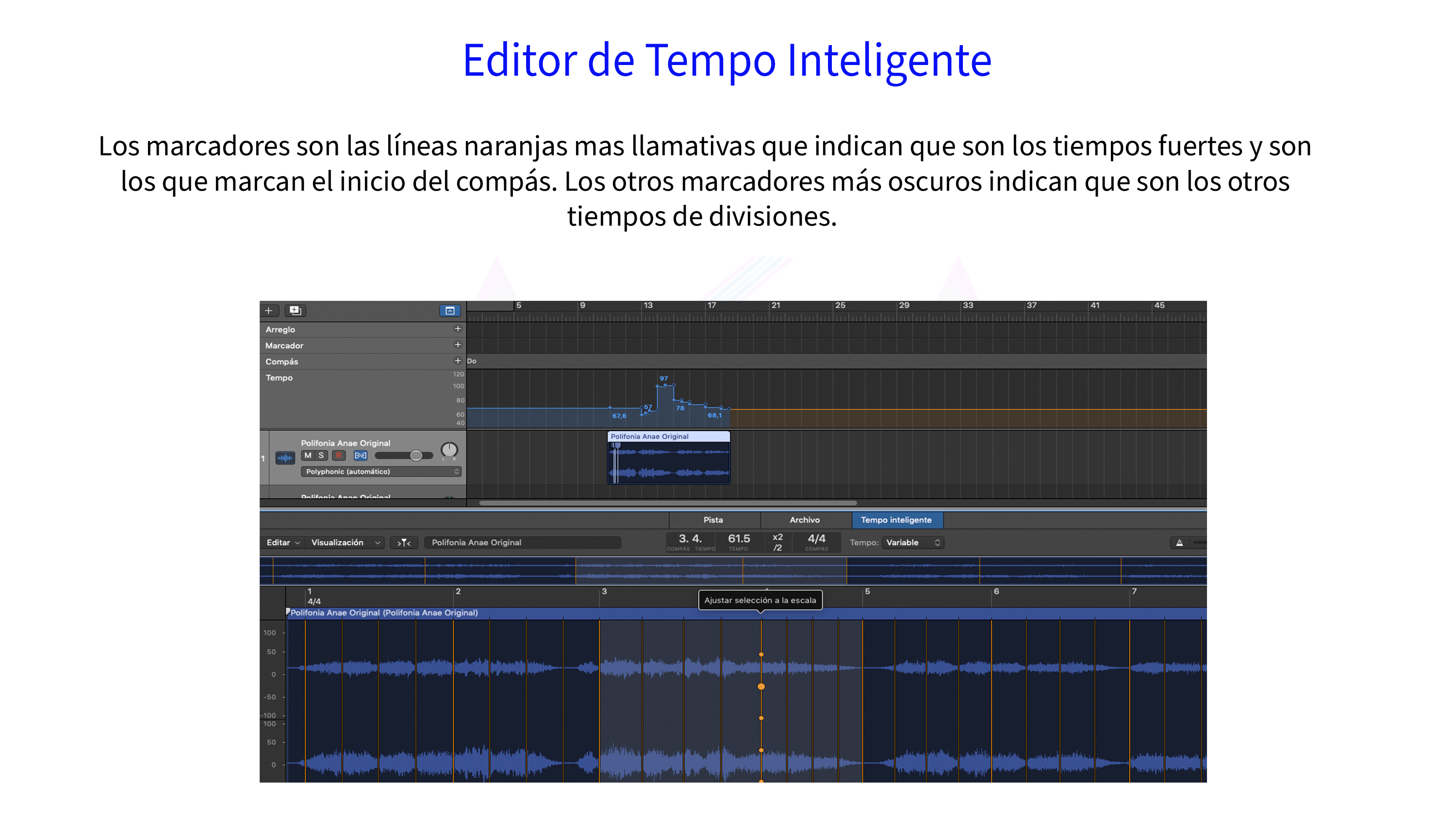Image resolution: width=1456 pixels, height=819 pixels.
Task: Enable record on Polifonia Anae Original track
Action: tap(339, 456)
